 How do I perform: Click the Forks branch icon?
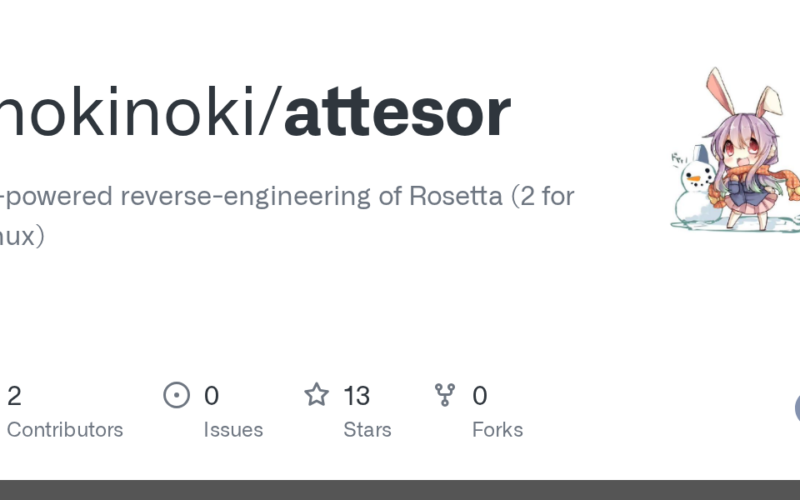[x=446, y=396]
